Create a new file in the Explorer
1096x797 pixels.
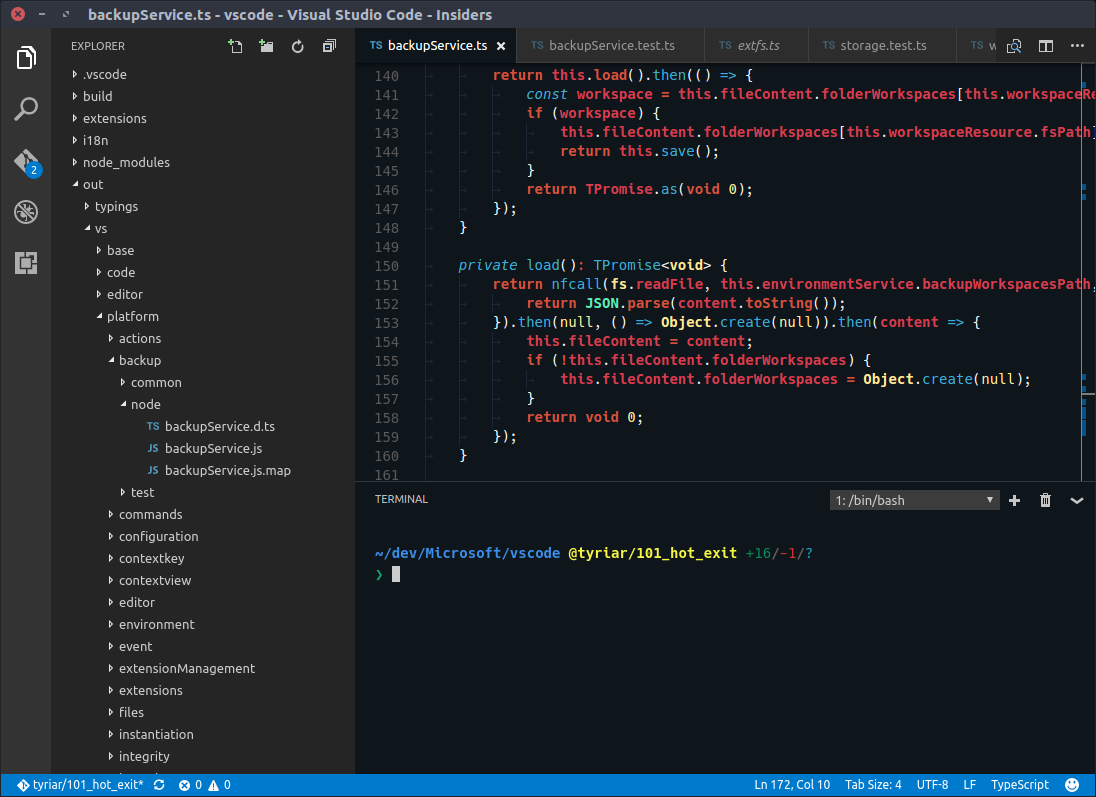coord(233,46)
